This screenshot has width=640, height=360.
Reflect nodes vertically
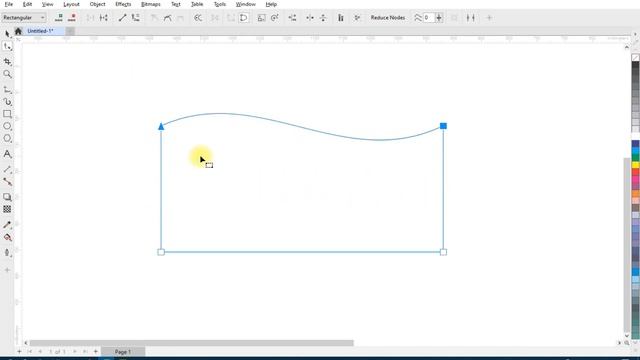pyautogui.click(x=323, y=18)
